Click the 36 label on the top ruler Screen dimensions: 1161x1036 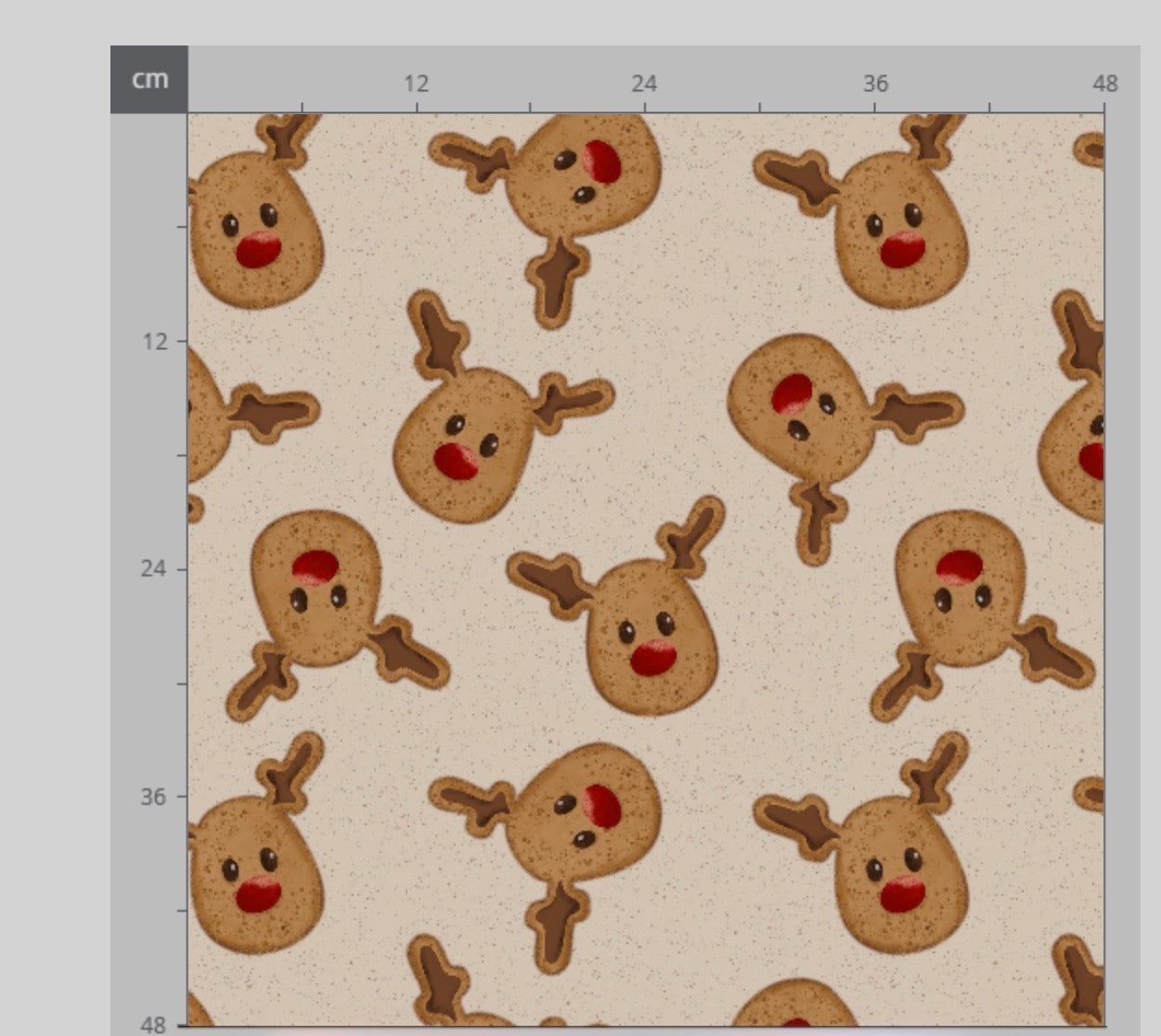pos(875,84)
